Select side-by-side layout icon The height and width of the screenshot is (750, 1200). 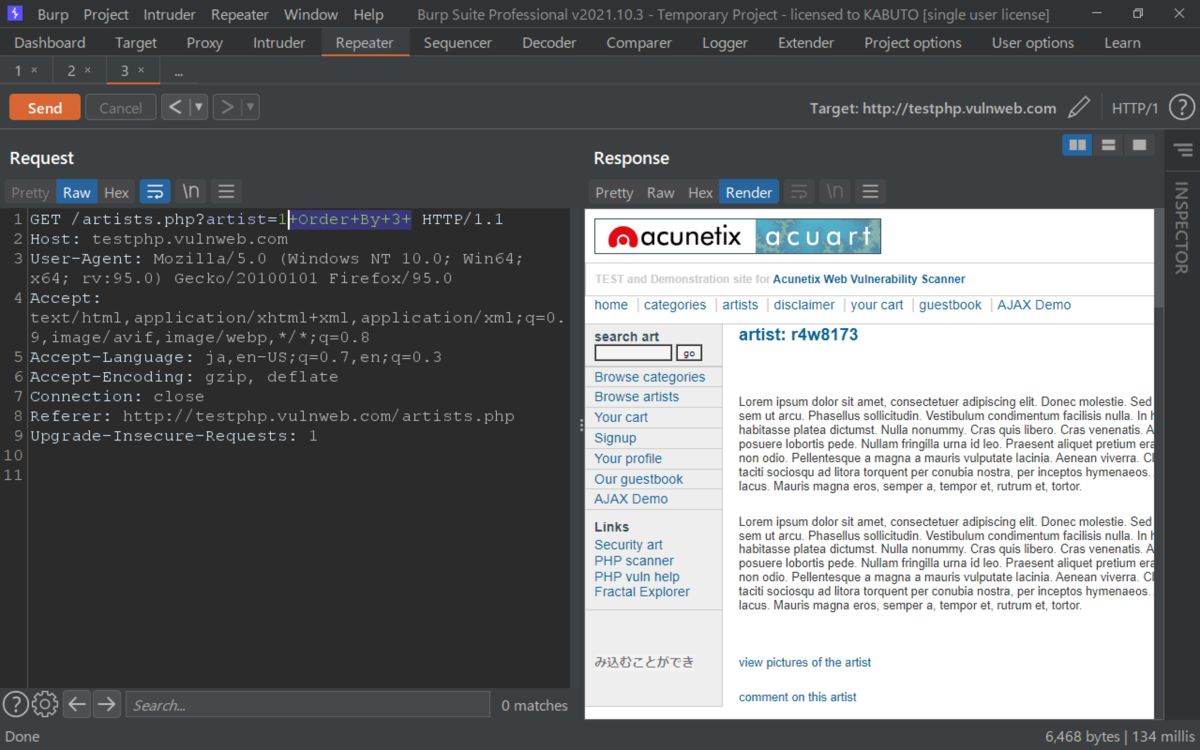(1077, 145)
